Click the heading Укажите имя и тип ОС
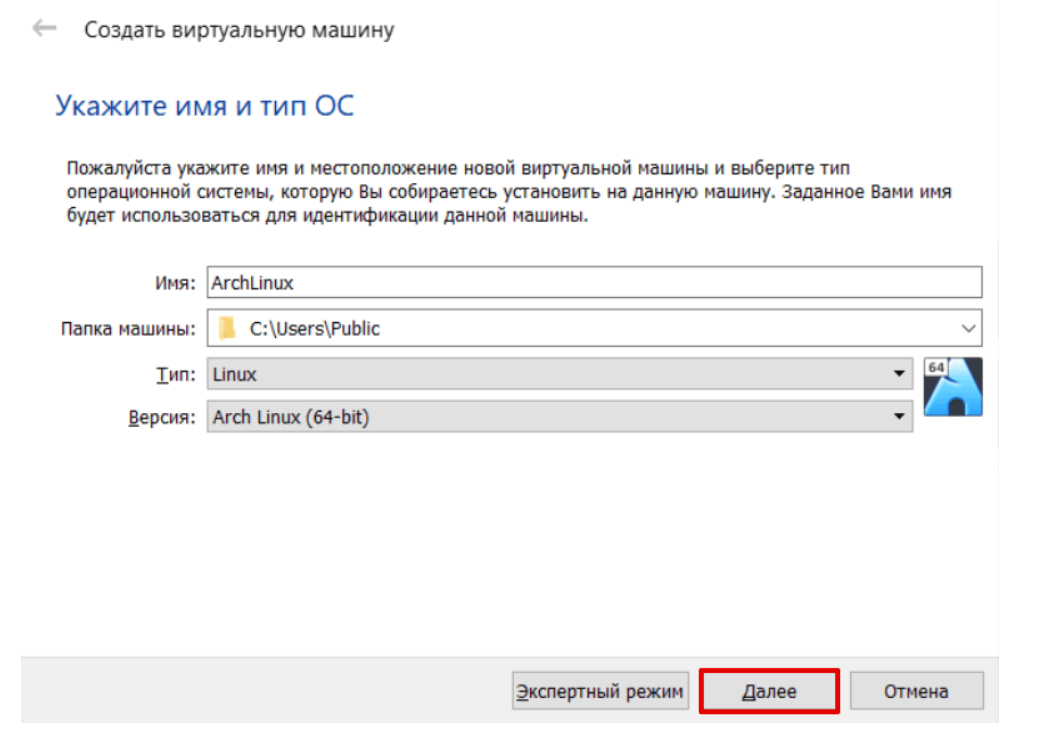Image resolution: width=1048 pixels, height=734 pixels. pyautogui.click(x=204, y=106)
